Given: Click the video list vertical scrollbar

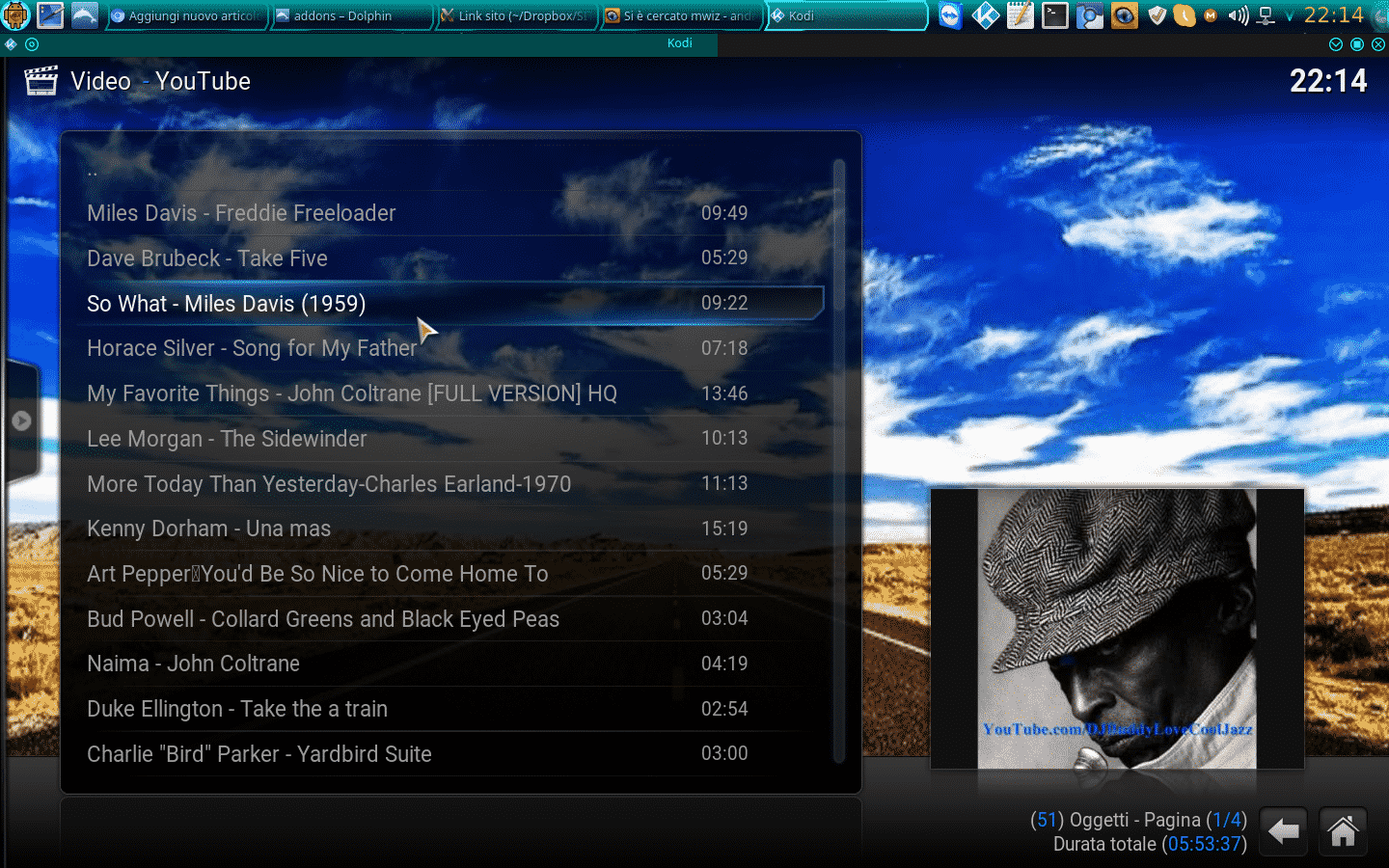Looking at the screenshot, I should pos(839,461).
